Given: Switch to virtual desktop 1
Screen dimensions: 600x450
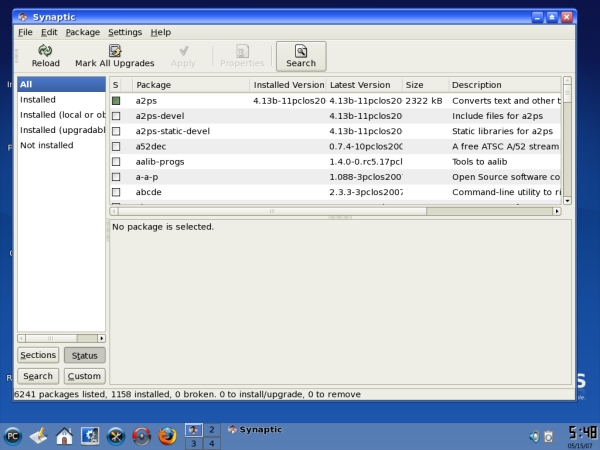Looking at the screenshot, I should [194, 430].
